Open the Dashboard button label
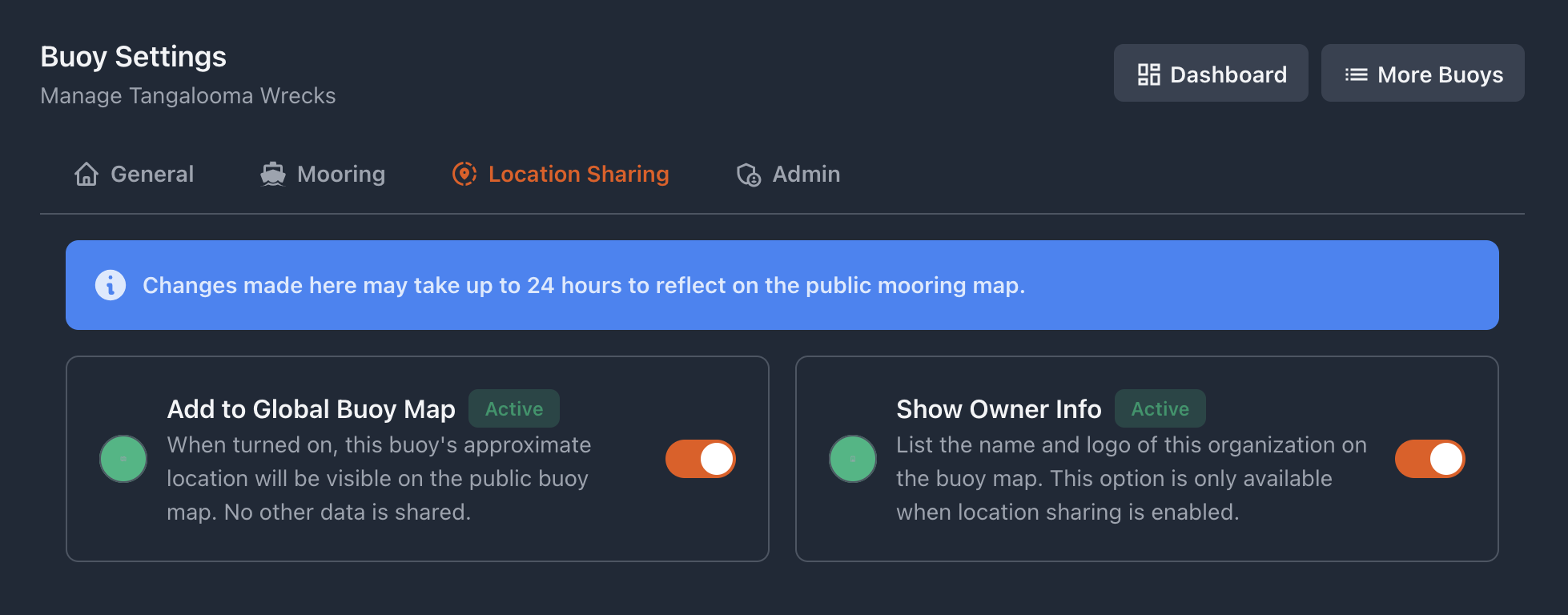Image resolution: width=1568 pixels, height=615 pixels. point(1228,74)
